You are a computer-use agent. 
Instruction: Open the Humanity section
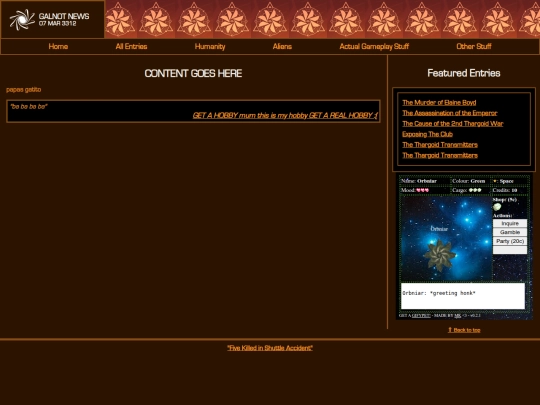[210, 46]
